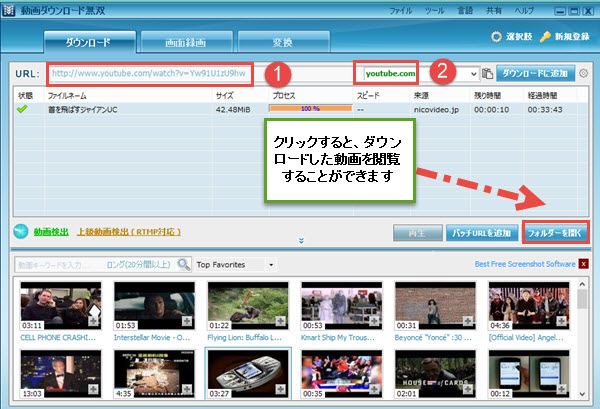Click the 残り時間 column header

pyautogui.click(x=497, y=96)
